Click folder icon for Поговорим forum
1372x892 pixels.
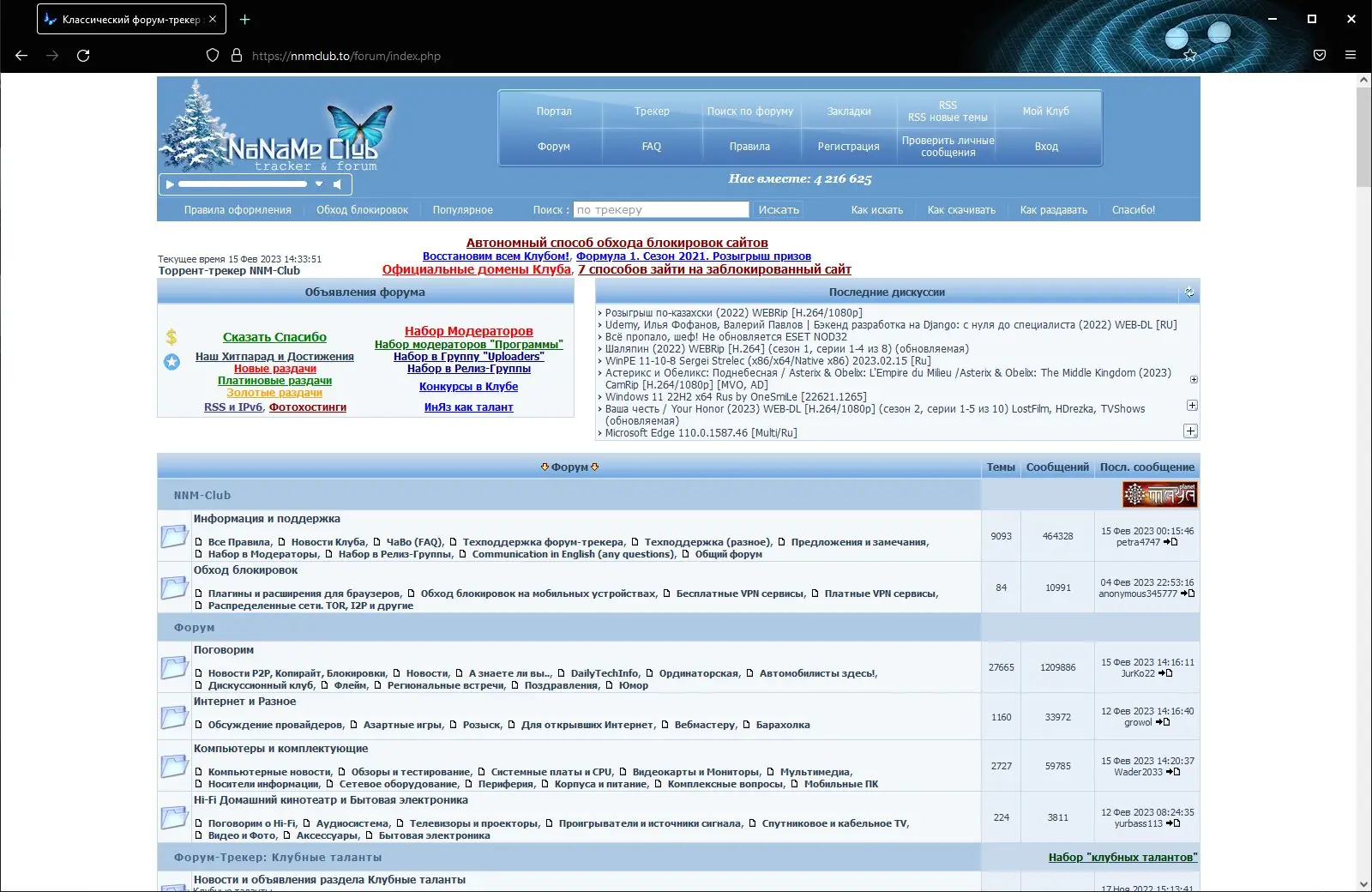(174, 667)
